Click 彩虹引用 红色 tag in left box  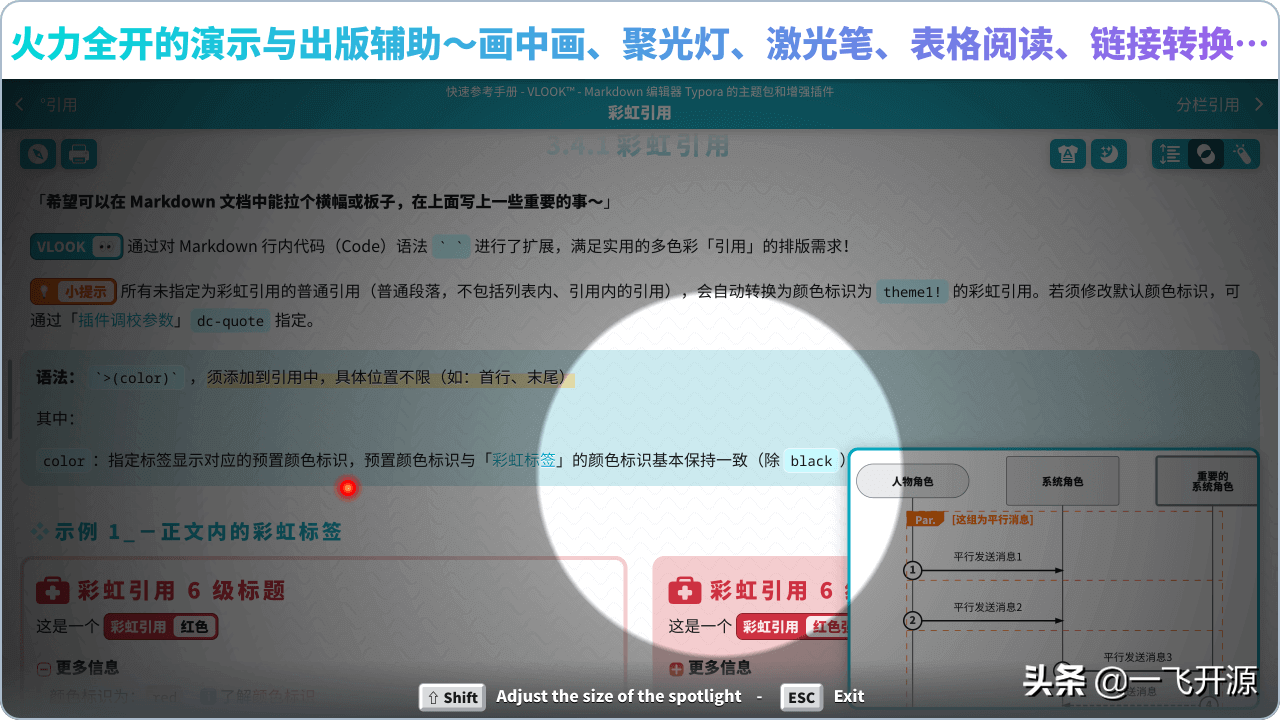[x=160, y=627]
